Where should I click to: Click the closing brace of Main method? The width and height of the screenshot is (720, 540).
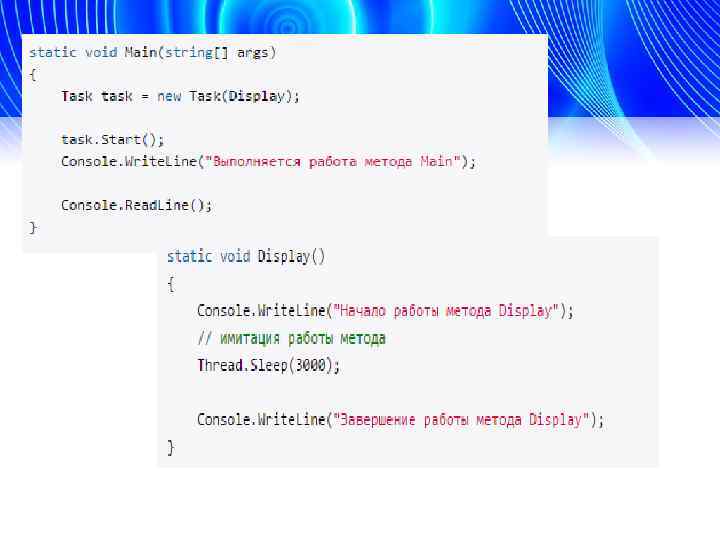click(33, 227)
